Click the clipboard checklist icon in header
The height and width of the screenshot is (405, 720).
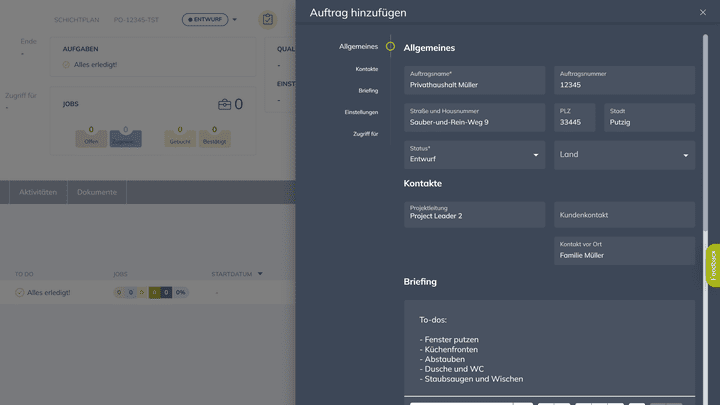click(267, 19)
